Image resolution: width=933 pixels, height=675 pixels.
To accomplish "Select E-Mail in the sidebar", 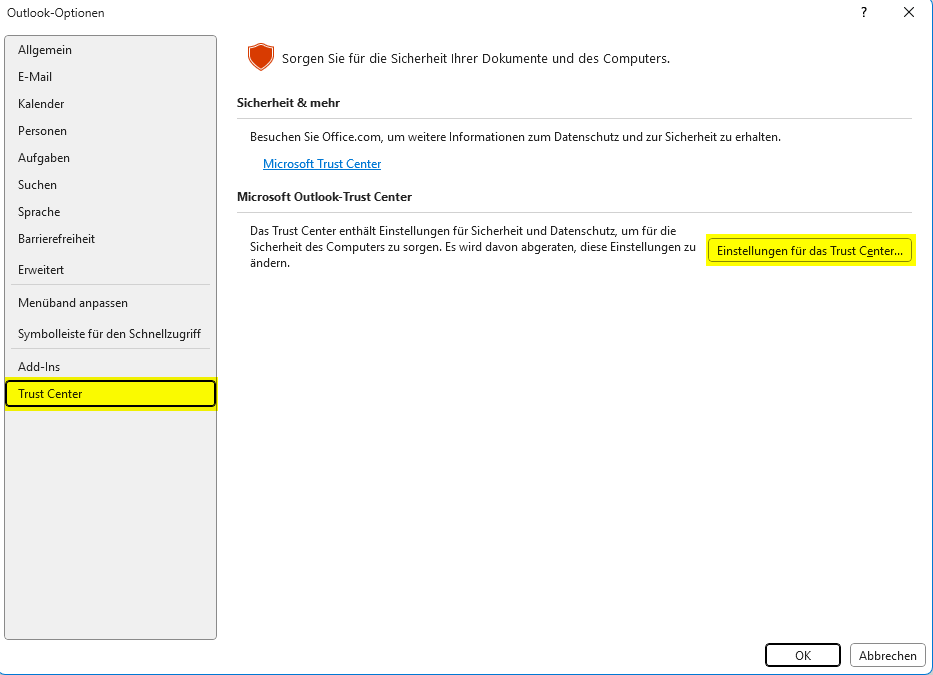I will click(35, 77).
